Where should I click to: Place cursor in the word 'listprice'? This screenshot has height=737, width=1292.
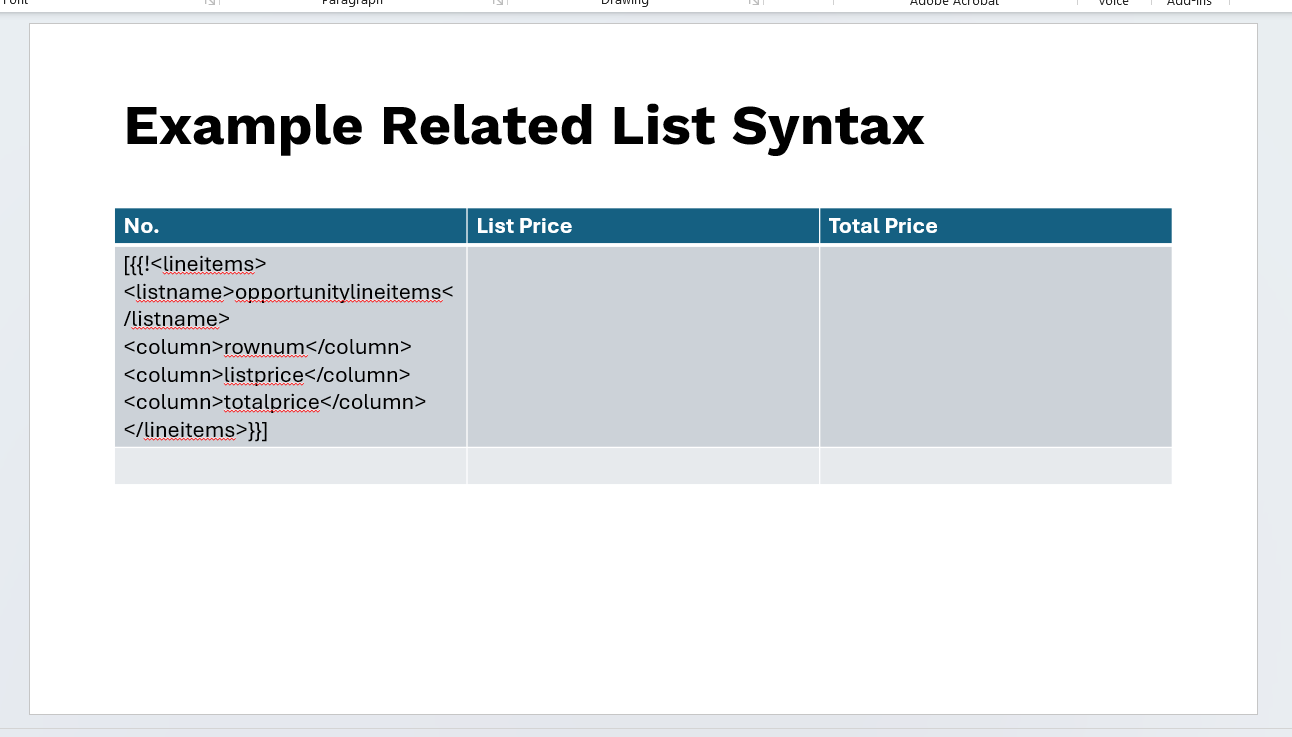[264, 375]
